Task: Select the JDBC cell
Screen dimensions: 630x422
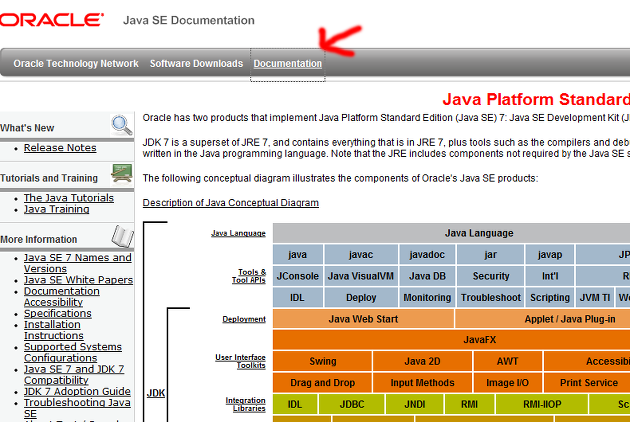Action: [x=352, y=404]
